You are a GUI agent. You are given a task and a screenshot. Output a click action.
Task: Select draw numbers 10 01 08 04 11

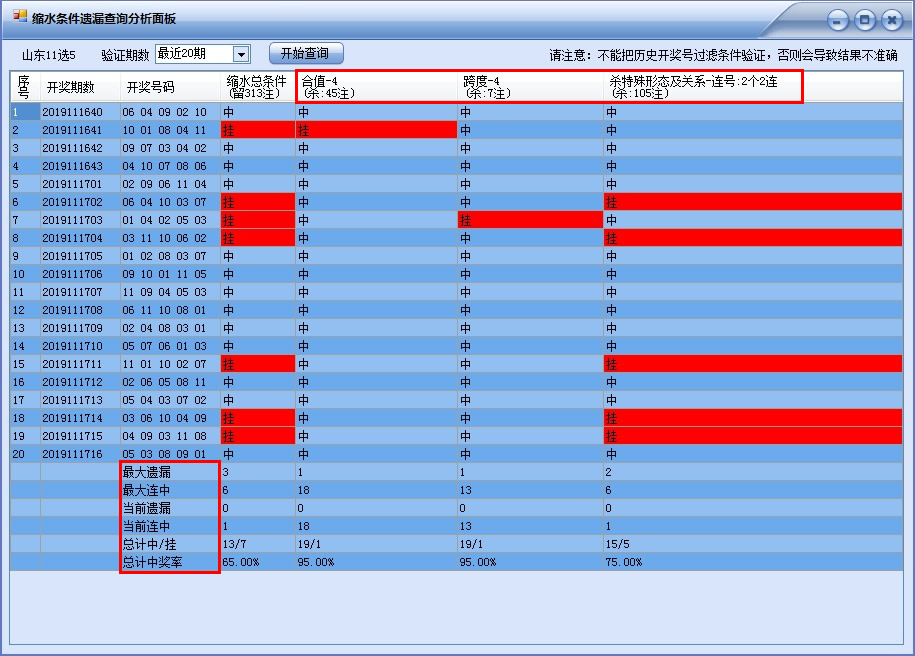tap(164, 130)
